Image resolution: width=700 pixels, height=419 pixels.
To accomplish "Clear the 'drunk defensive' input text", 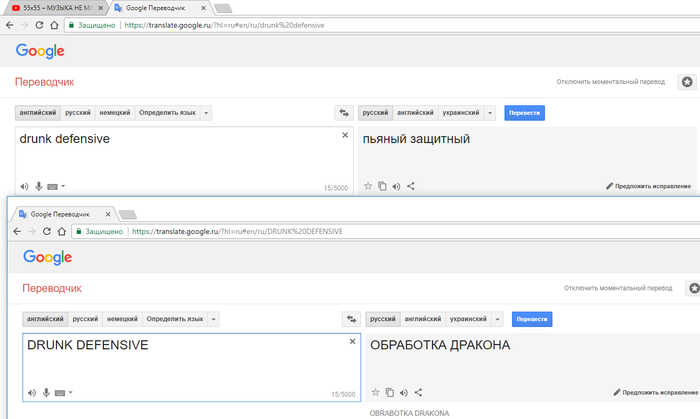I will [345, 135].
